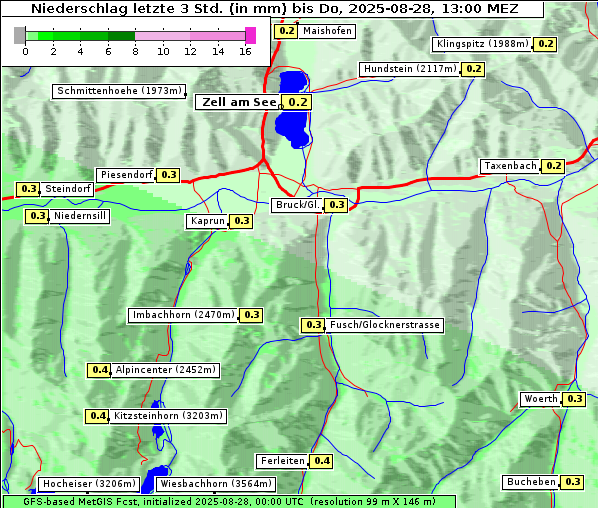The height and width of the screenshot is (508, 598).
Task: Click the Zell am See station label
Action: (240, 102)
